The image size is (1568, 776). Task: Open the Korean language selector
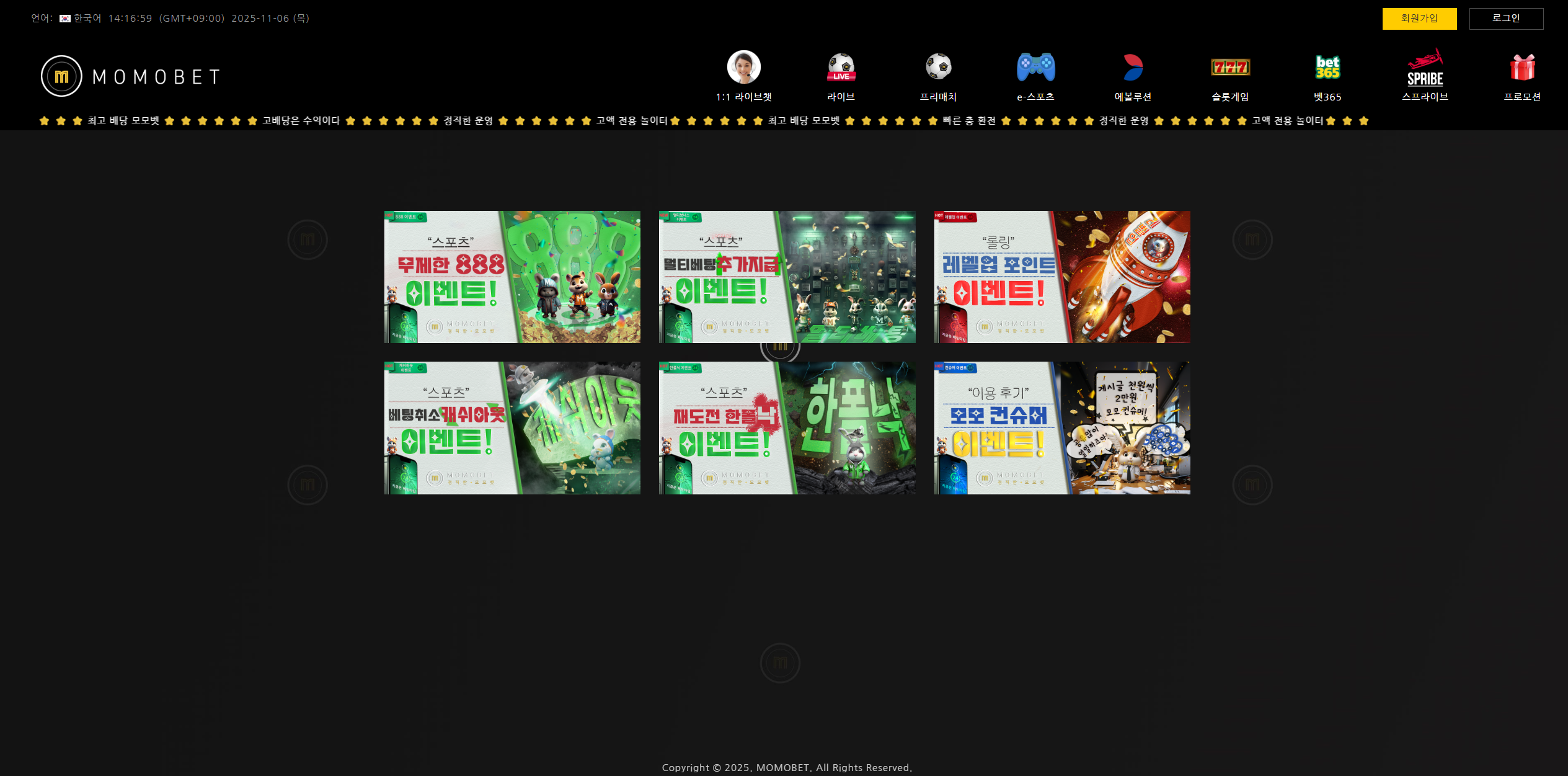click(x=87, y=19)
